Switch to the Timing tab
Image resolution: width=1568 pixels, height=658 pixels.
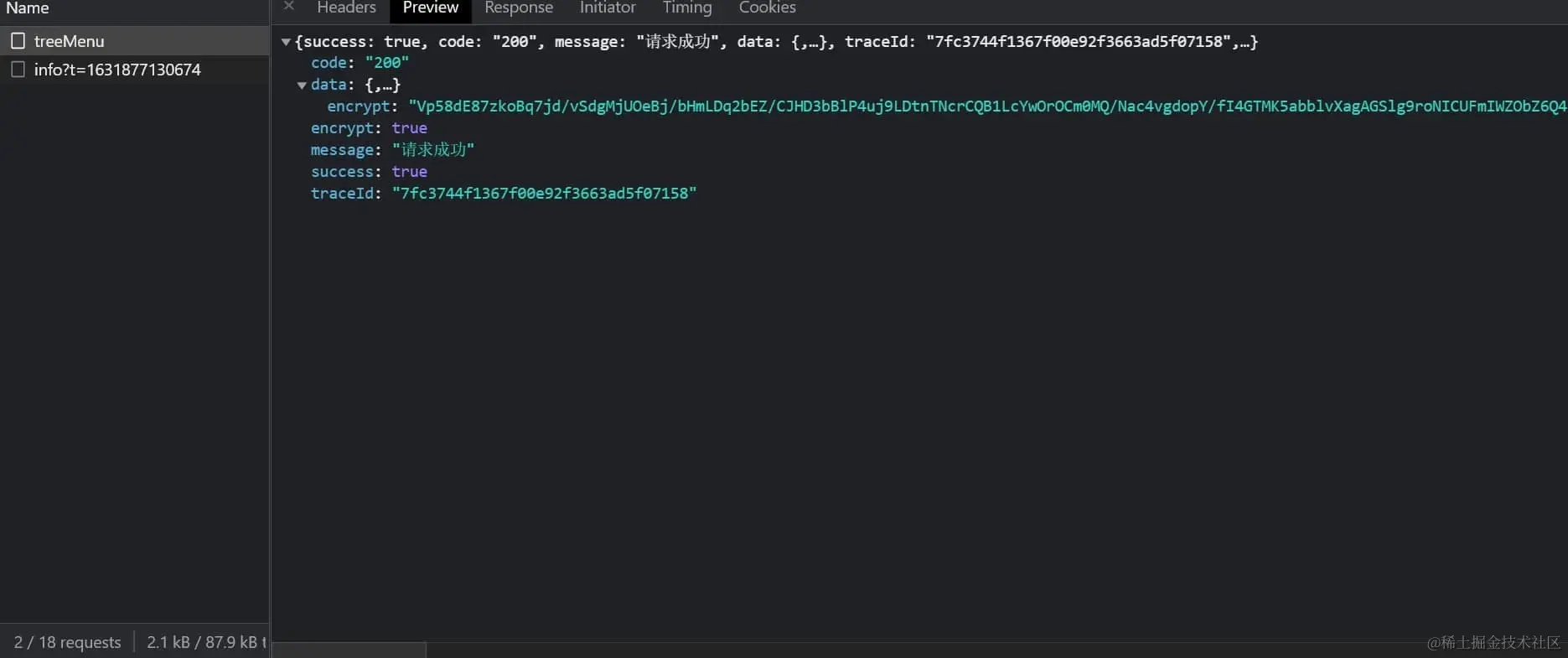[687, 8]
